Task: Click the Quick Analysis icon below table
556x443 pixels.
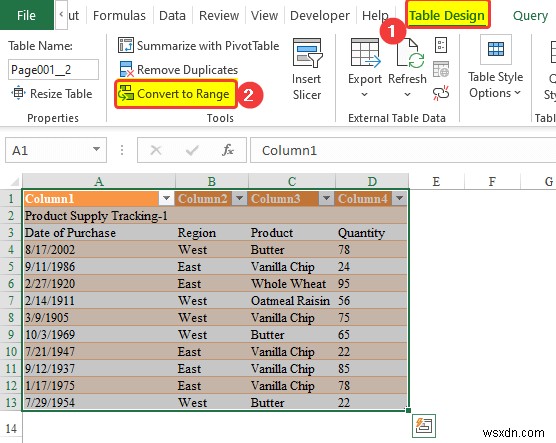Action: pyautogui.click(x=424, y=426)
